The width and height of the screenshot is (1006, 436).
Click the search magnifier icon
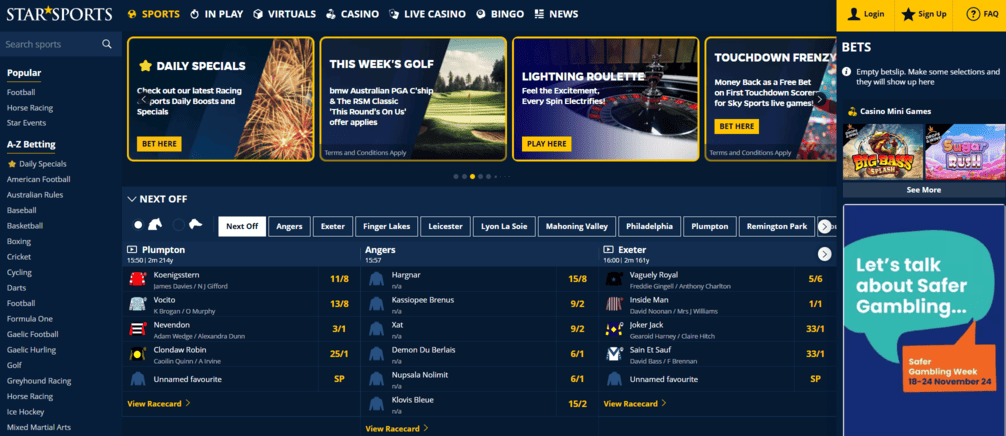[107, 44]
